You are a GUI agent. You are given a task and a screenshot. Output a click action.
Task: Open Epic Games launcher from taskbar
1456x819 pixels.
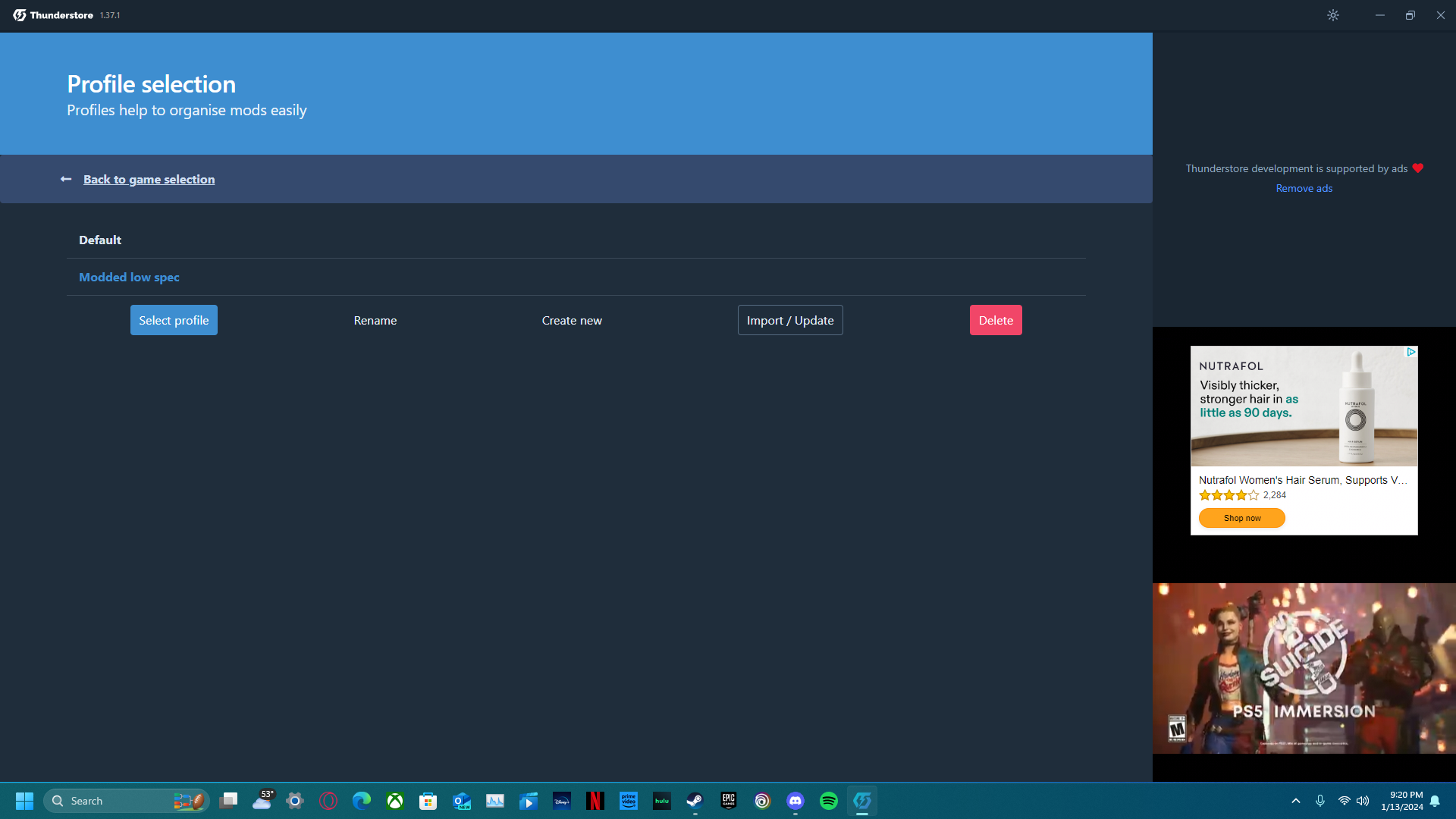click(728, 801)
